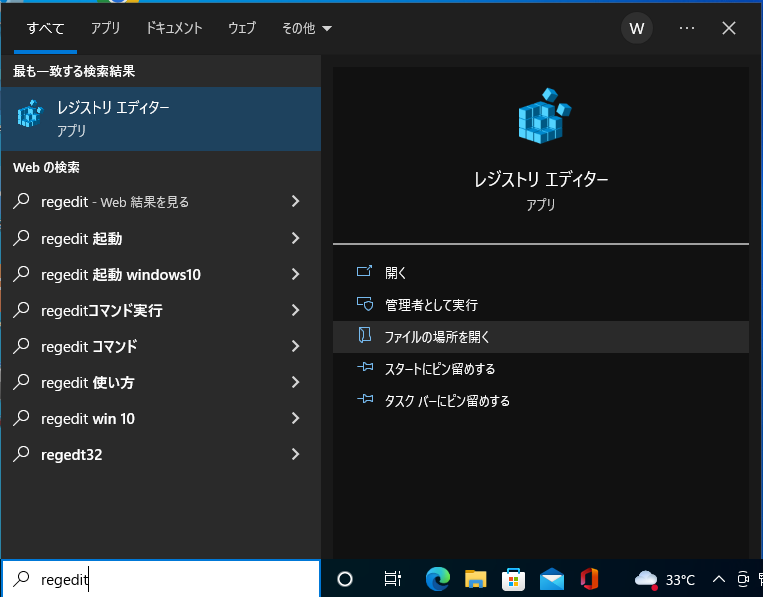
Task: Click the 開く open icon
Action: pos(364,271)
